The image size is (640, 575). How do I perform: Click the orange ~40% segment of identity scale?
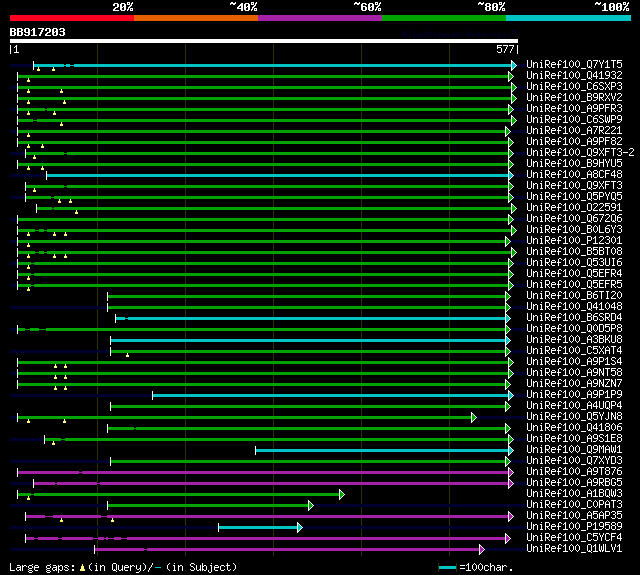click(x=196, y=18)
